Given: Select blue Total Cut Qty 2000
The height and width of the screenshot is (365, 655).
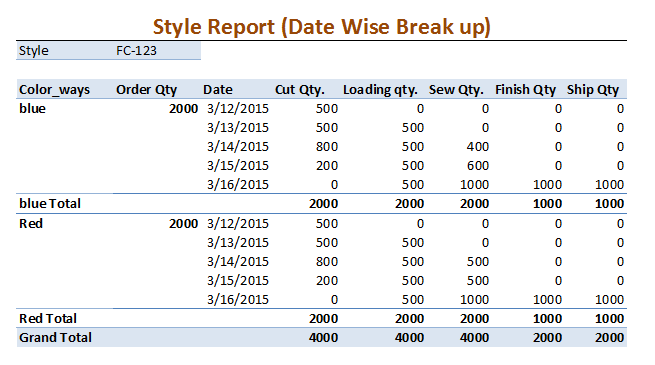Looking at the screenshot, I should coord(323,203).
